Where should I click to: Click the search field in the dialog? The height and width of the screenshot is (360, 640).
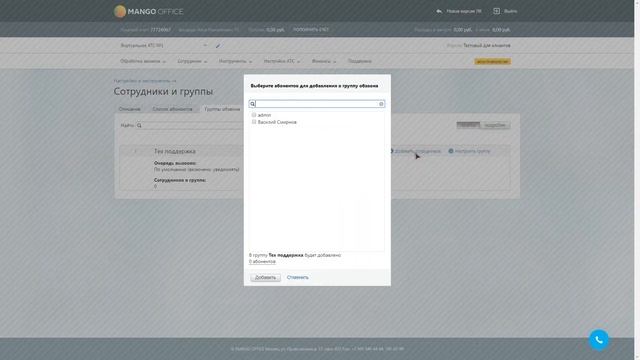click(317, 104)
